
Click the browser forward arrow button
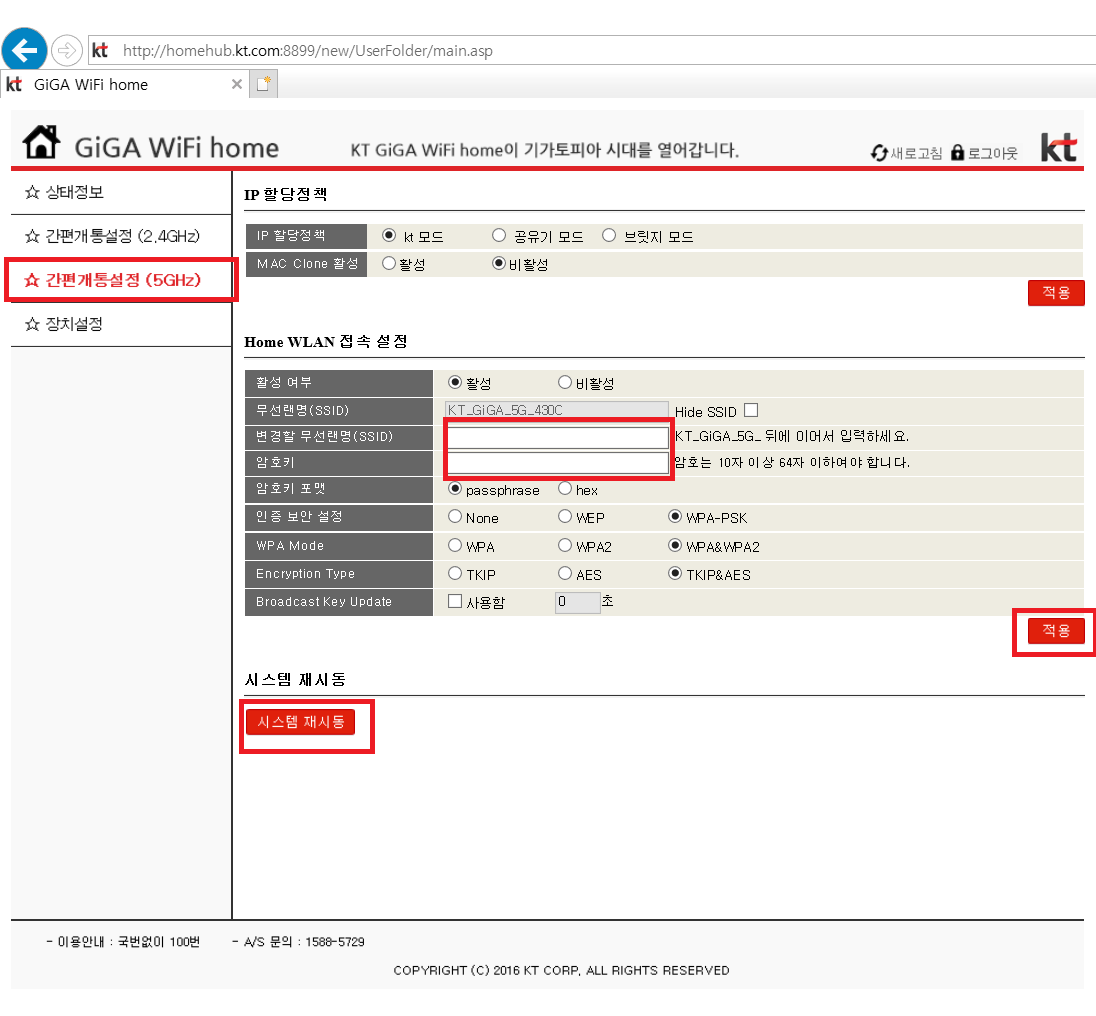66,50
